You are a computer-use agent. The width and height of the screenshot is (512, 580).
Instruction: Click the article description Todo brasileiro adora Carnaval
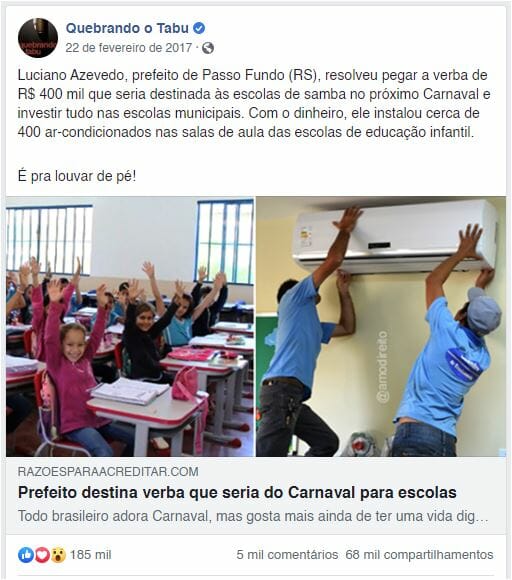(253, 516)
